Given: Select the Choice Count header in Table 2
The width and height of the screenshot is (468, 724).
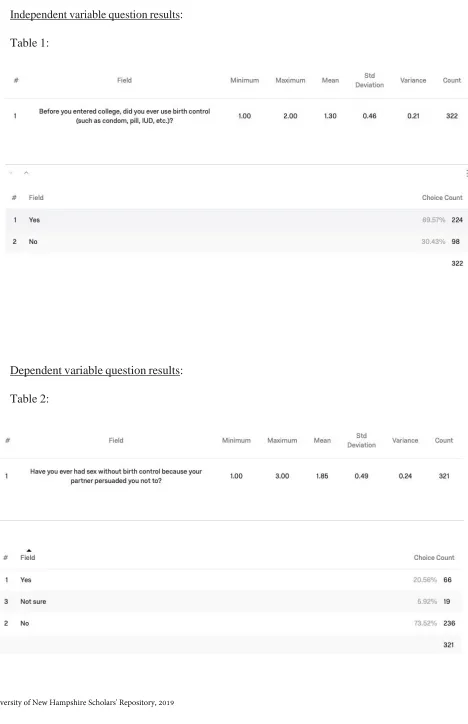Looking at the screenshot, I should [x=434, y=558].
